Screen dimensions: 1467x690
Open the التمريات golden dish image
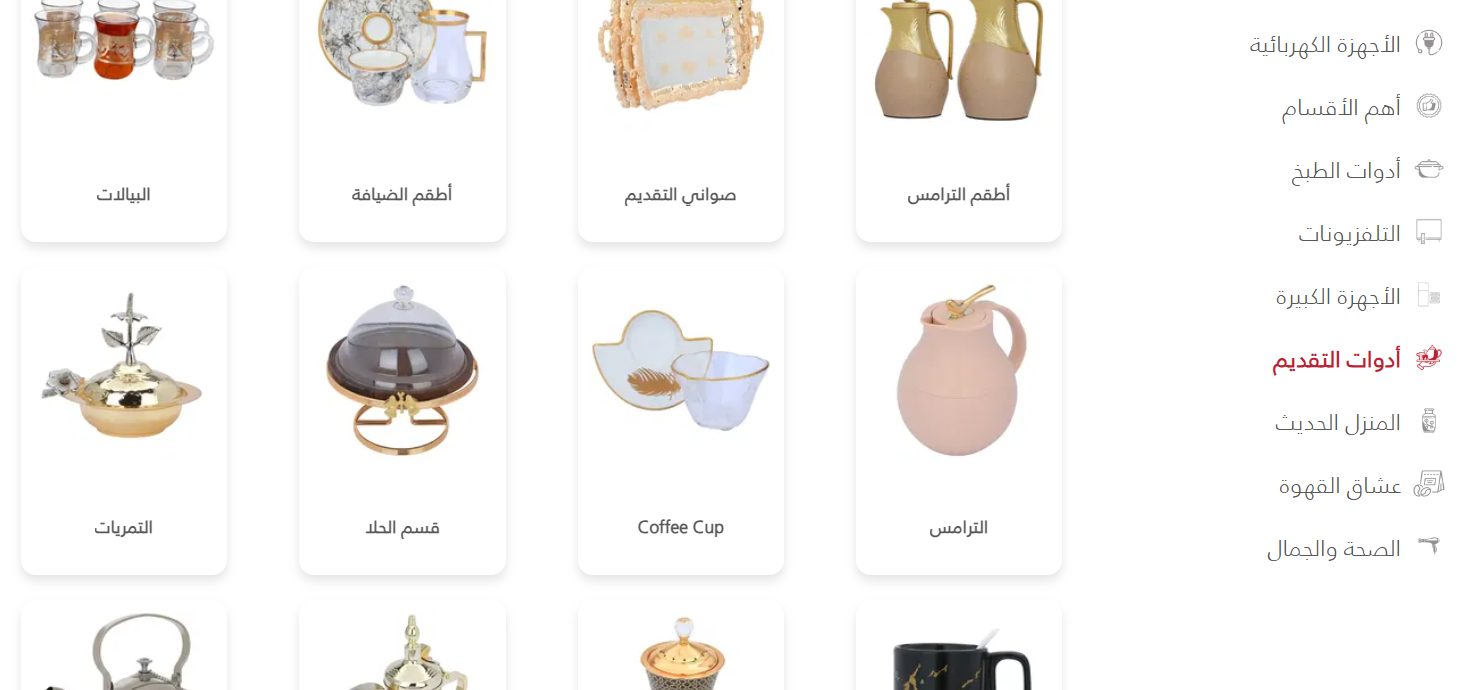[x=123, y=367]
